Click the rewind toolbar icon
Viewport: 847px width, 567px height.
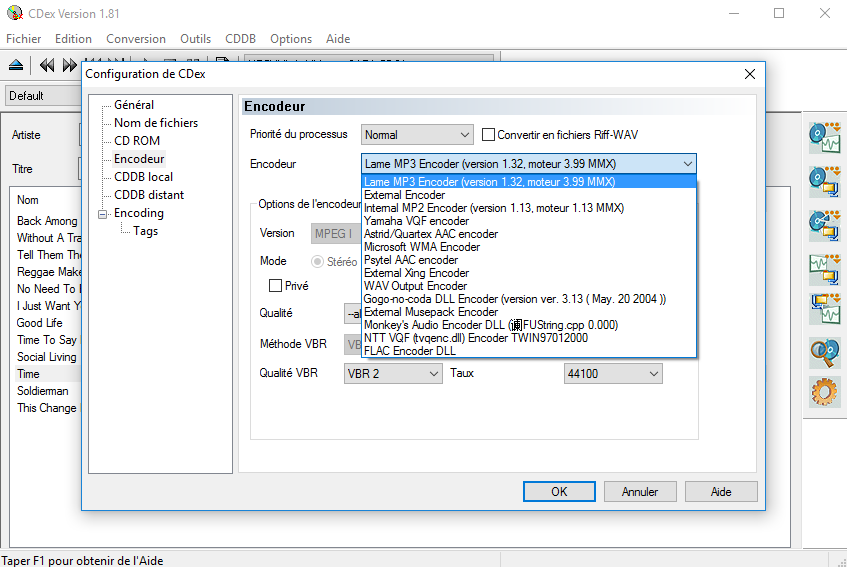click(x=47, y=65)
